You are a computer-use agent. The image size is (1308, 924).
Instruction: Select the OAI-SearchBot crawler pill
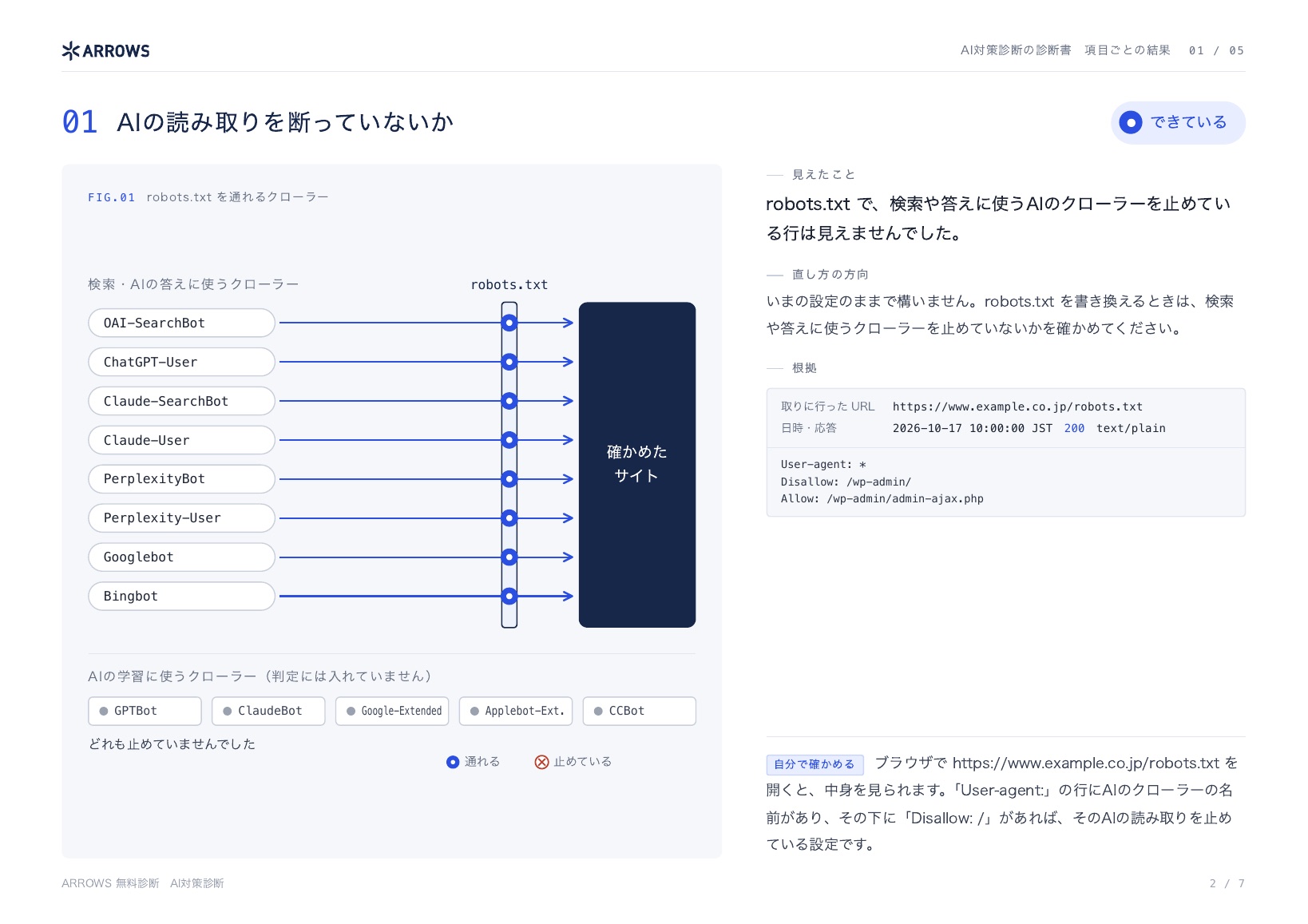pyautogui.click(x=181, y=323)
